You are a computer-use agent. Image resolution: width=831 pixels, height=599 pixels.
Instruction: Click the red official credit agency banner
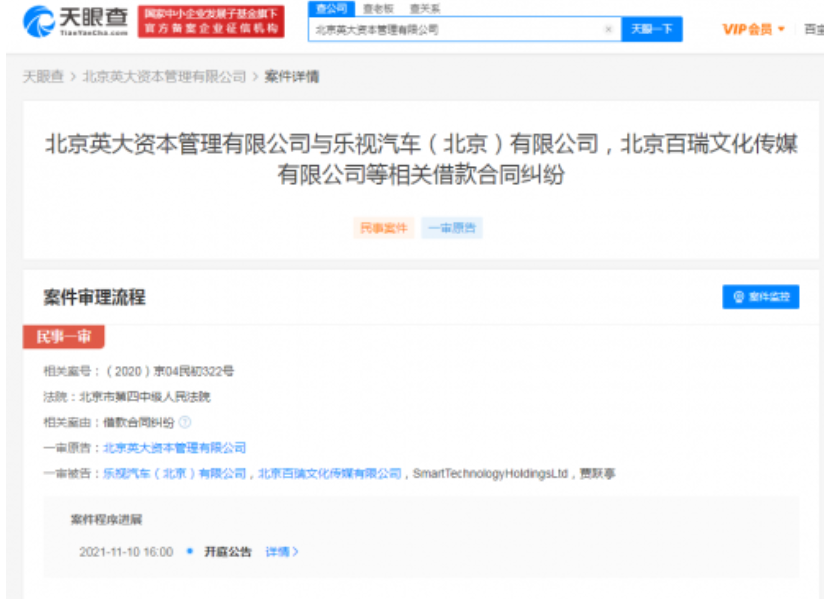point(210,21)
